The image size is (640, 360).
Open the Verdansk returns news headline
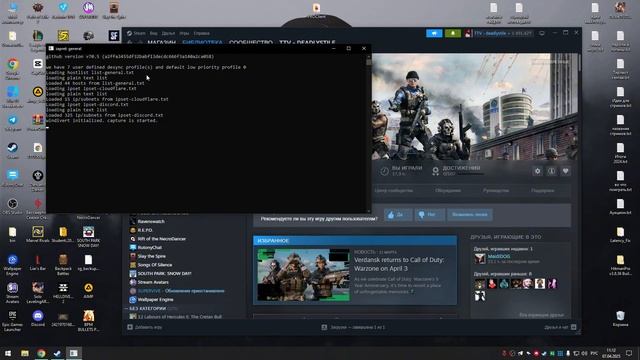[399, 264]
